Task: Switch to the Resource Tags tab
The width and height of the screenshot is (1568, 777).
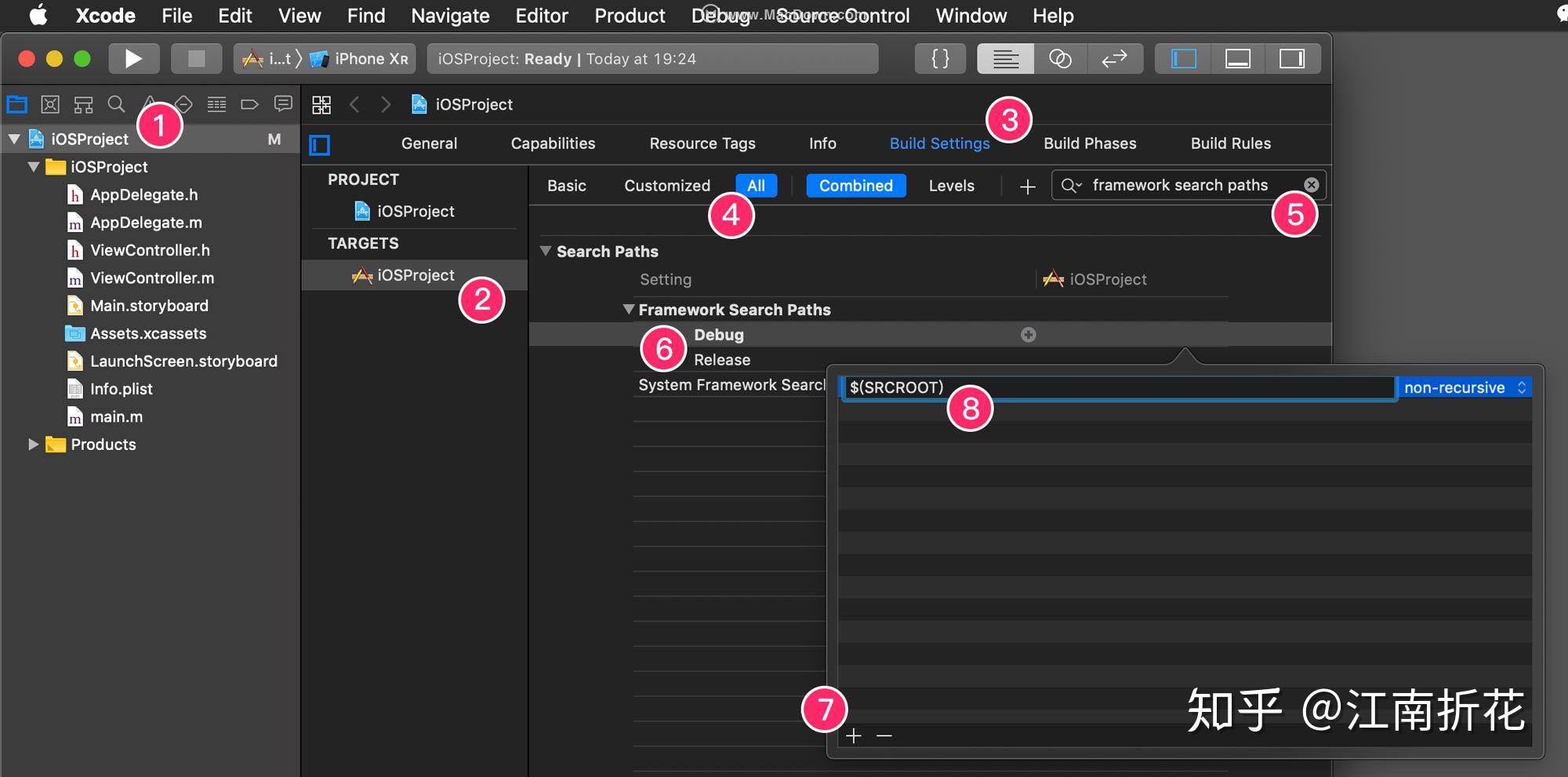Action: pyautogui.click(x=702, y=143)
